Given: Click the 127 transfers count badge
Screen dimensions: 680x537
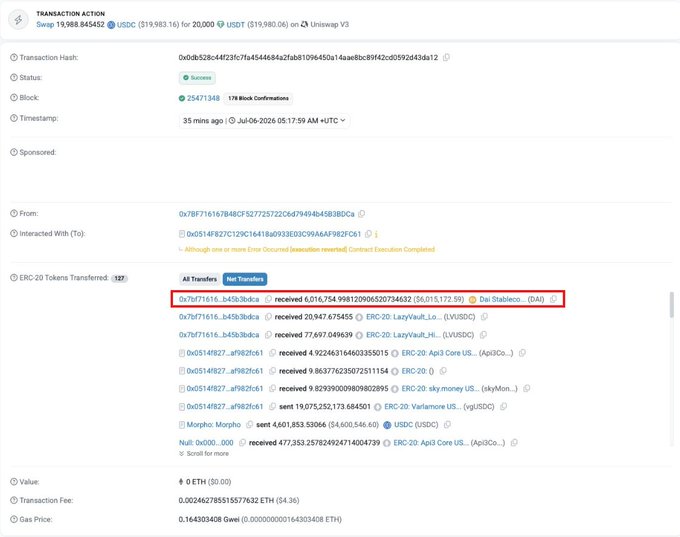Looking at the screenshot, I should [x=119, y=278].
